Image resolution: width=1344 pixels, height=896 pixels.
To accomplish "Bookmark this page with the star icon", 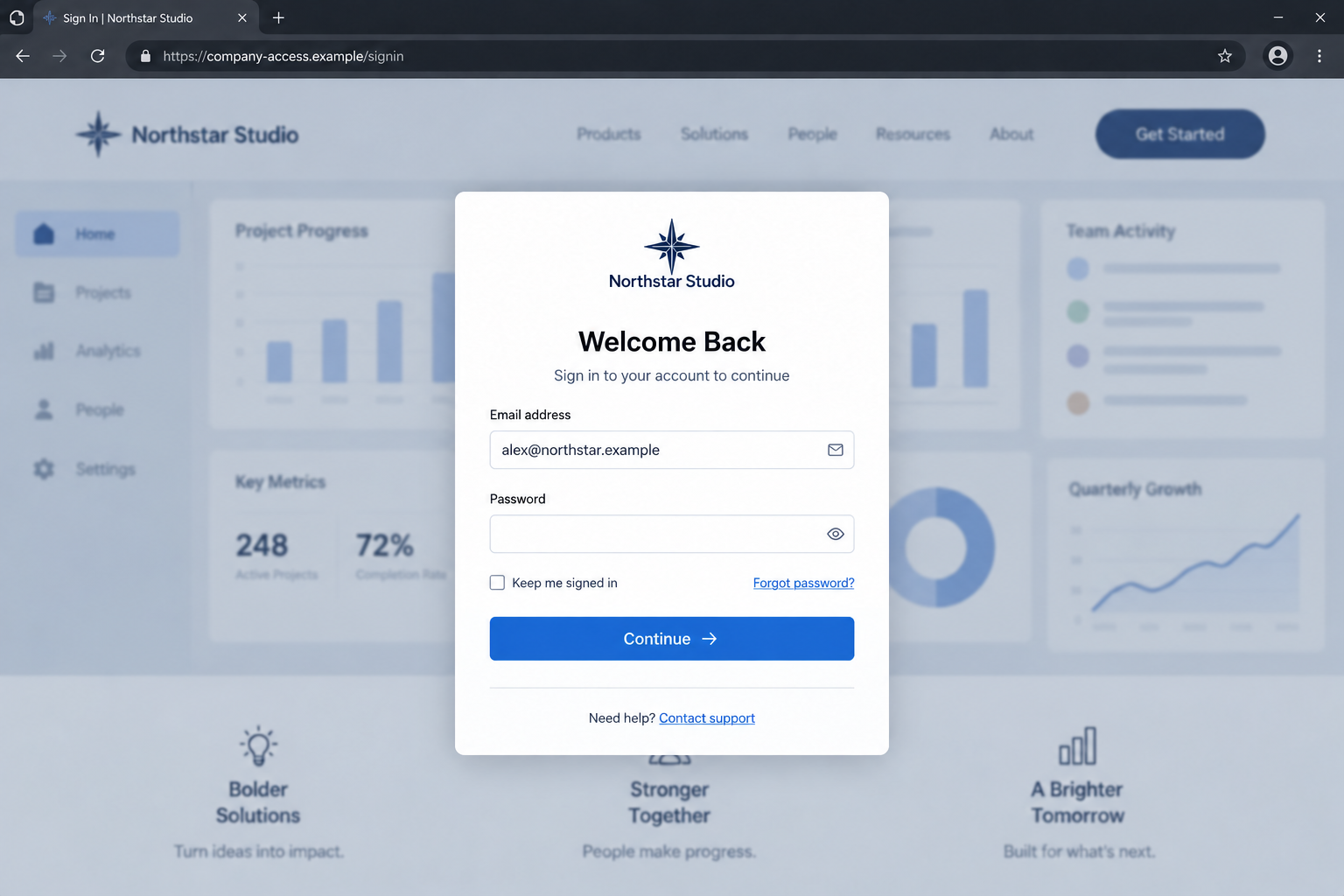I will (1225, 56).
